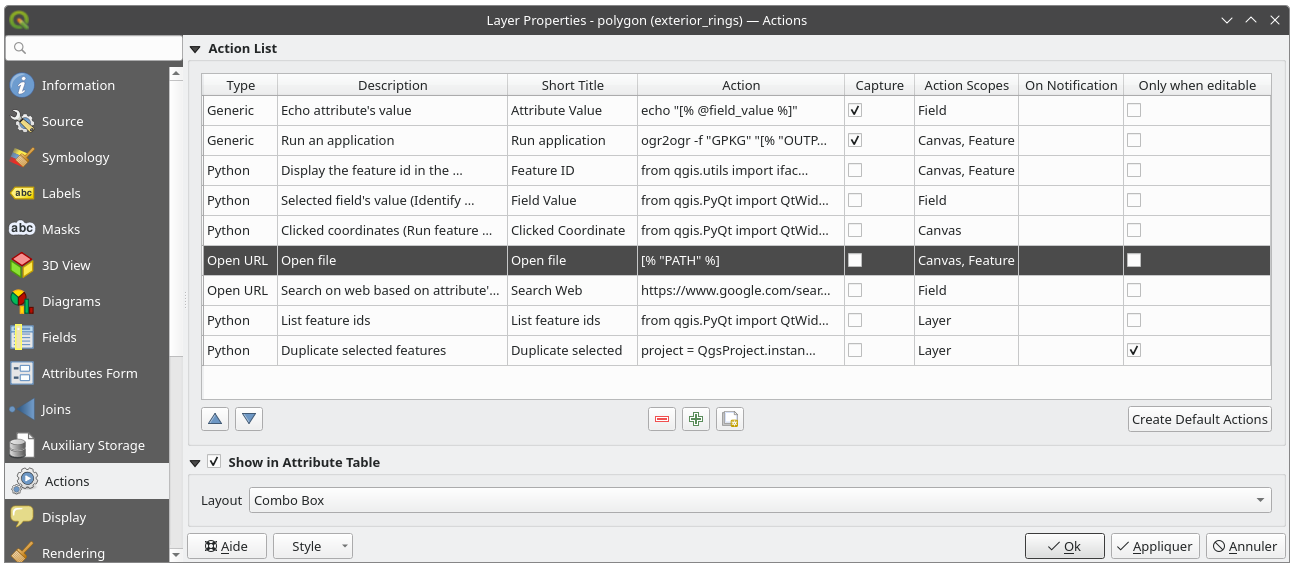Click the settings search field
Screen dimensions: 1294x570
click(95, 48)
